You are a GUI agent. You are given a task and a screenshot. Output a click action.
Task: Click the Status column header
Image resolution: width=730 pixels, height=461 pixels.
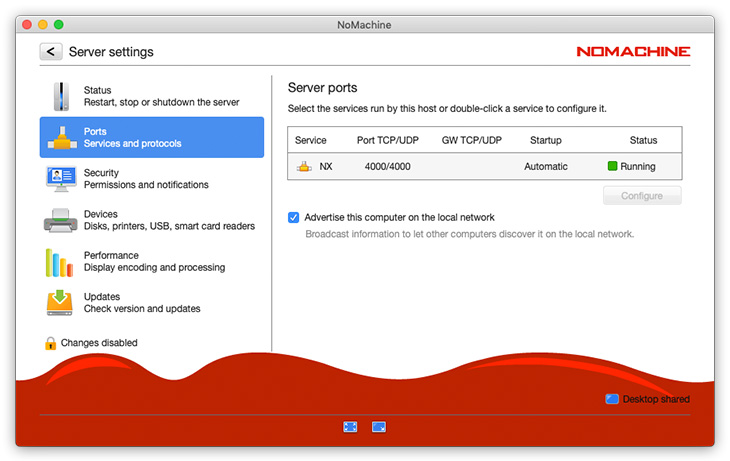coord(643,140)
